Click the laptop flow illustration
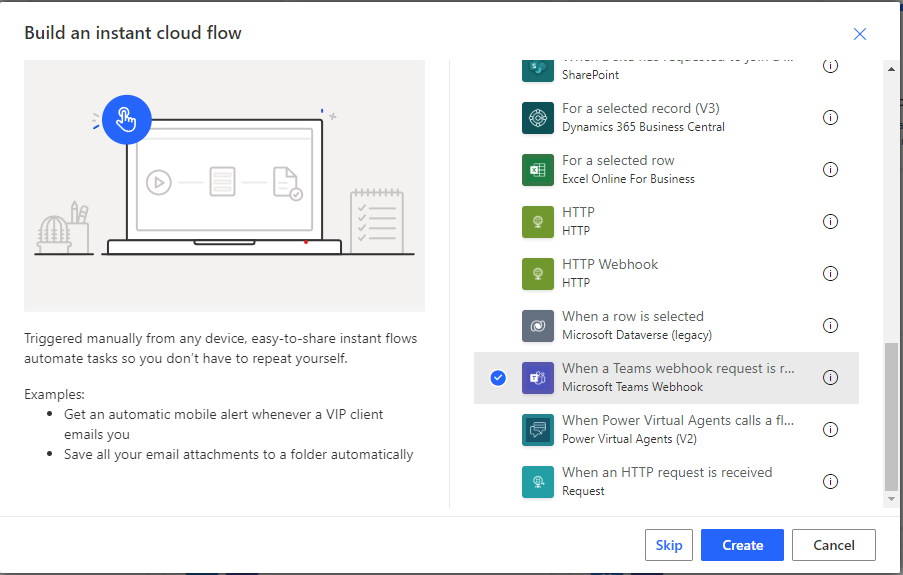Image resolution: width=903 pixels, height=575 pixels. point(224,186)
